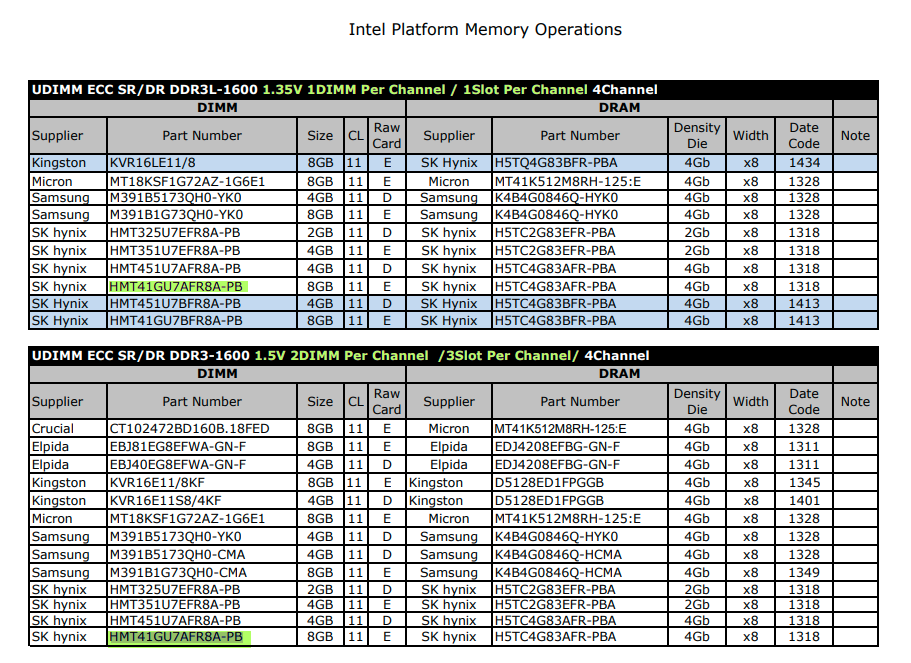Click the 'CL' header in DDR3 1.5V table

pyautogui.click(x=356, y=402)
